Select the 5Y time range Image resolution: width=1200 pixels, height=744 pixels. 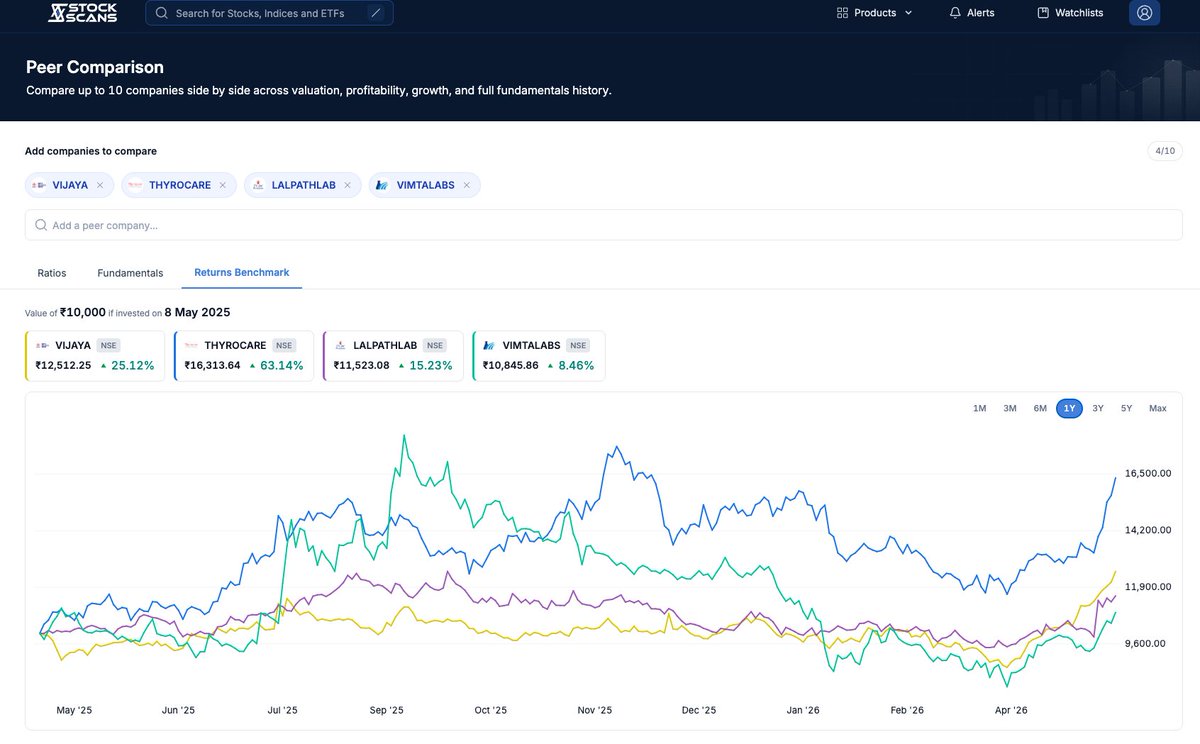coord(1127,408)
